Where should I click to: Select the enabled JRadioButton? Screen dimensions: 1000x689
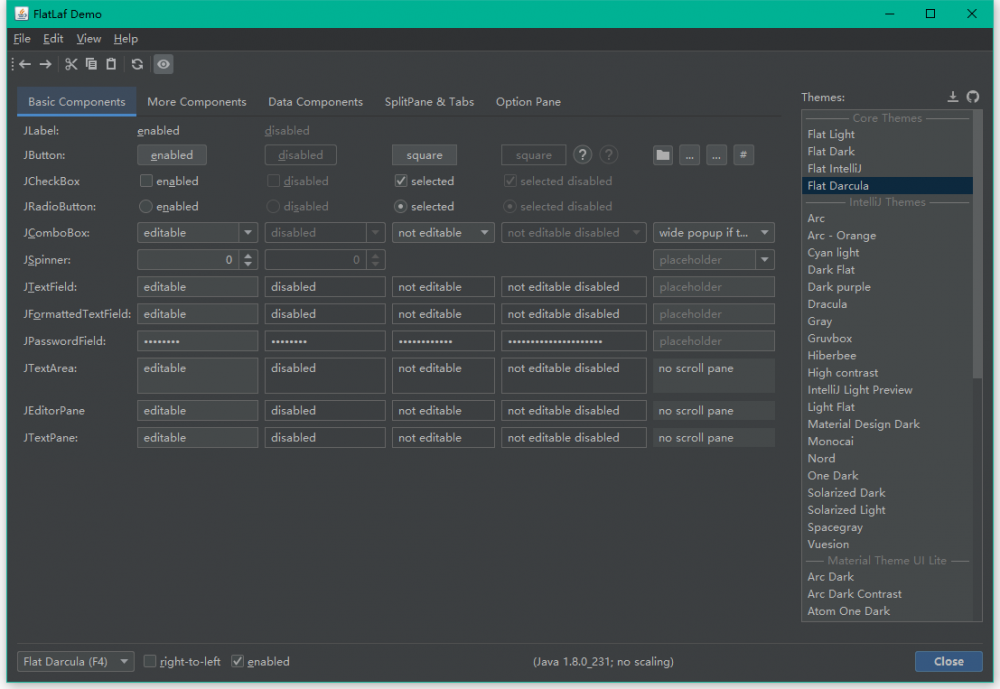(146, 206)
